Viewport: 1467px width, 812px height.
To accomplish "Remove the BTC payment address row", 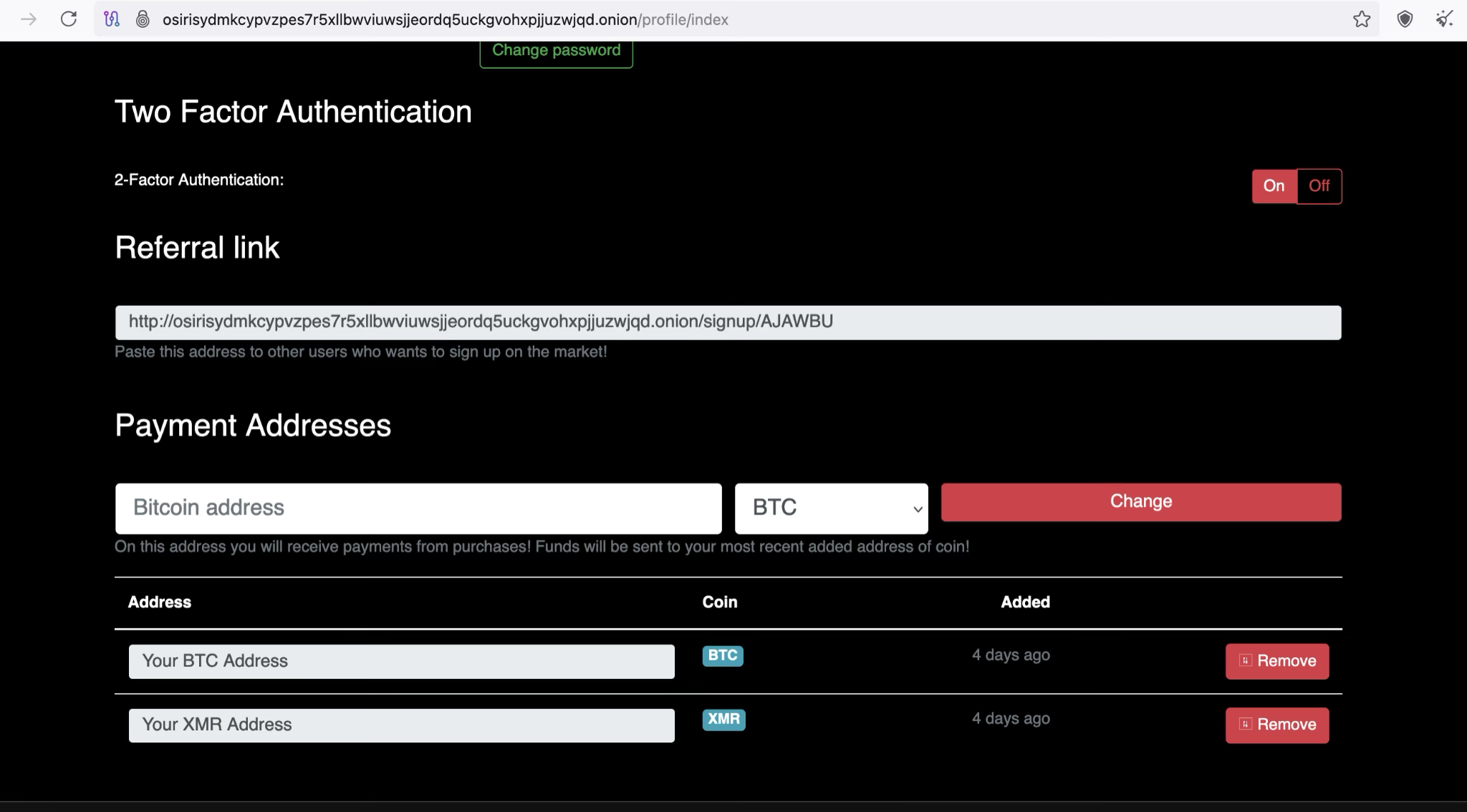I will coord(1276,661).
